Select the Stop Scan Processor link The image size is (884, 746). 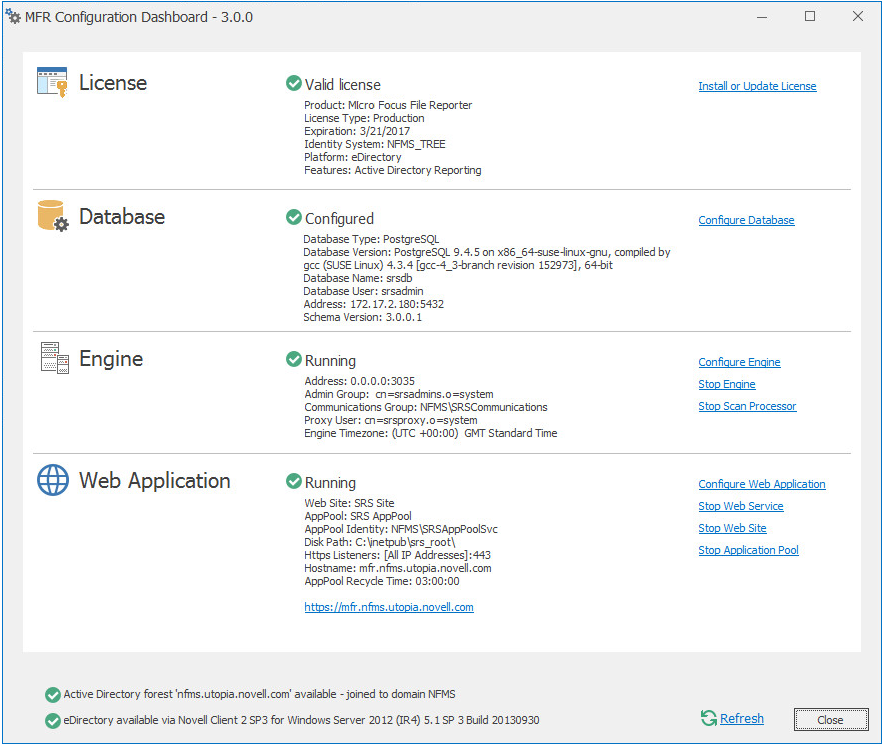point(747,406)
